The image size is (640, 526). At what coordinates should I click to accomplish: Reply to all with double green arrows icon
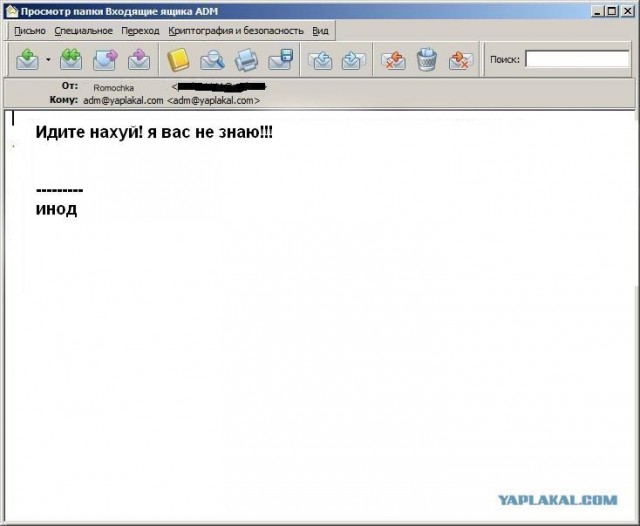pyautogui.click(x=71, y=59)
